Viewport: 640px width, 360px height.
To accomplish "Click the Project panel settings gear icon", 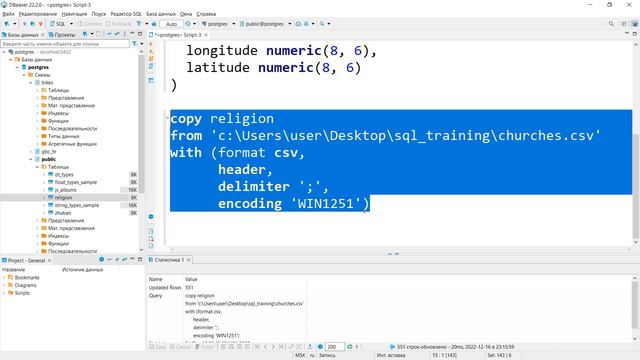I will [x=101, y=260].
